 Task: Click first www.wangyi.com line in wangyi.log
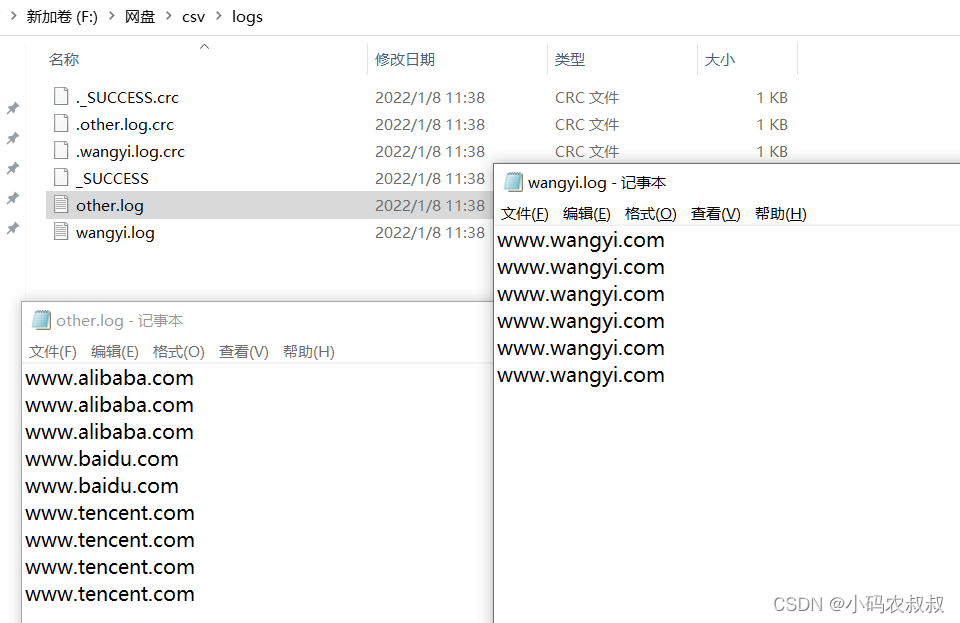click(581, 240)
